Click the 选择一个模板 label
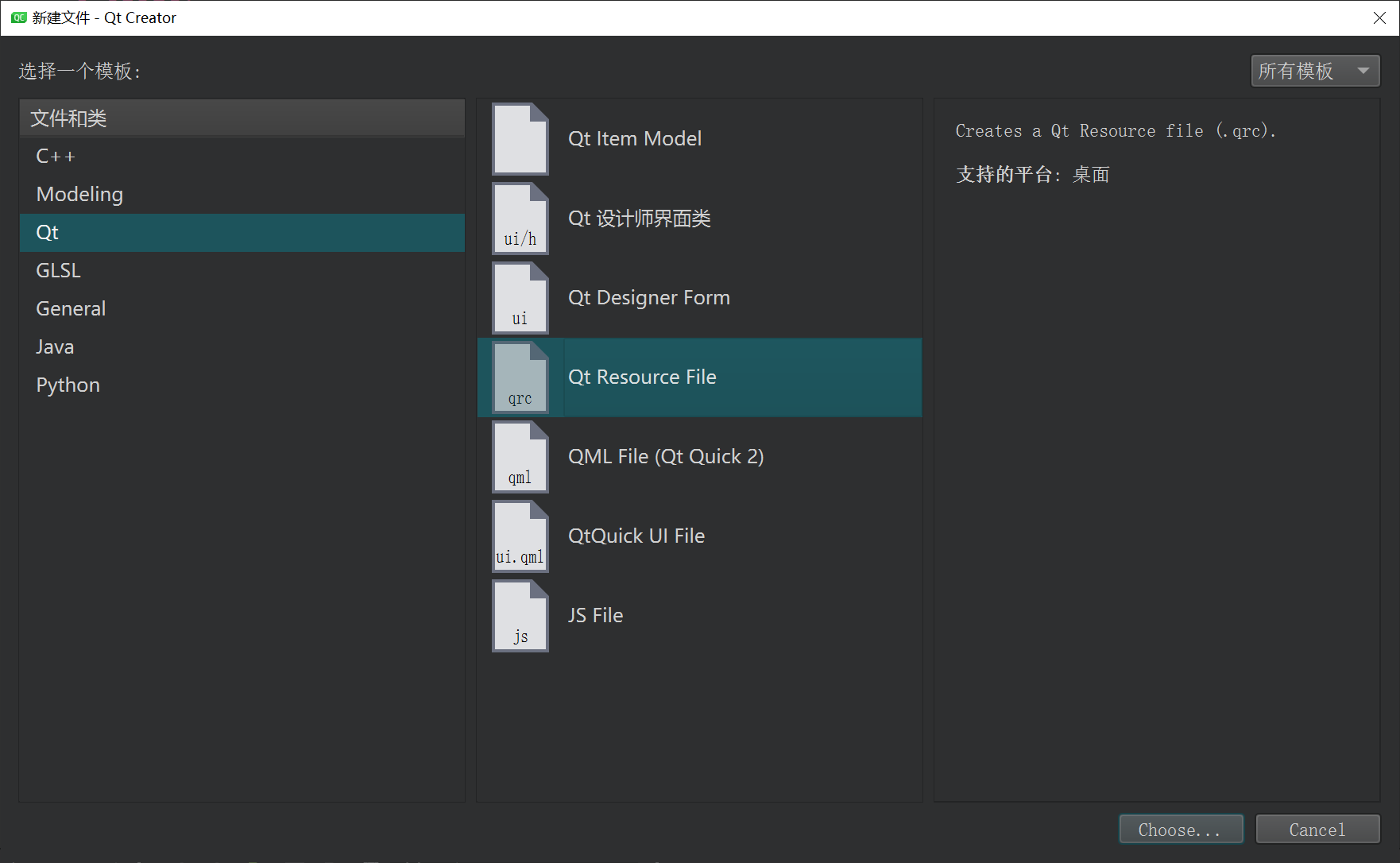 pos(79,72)
